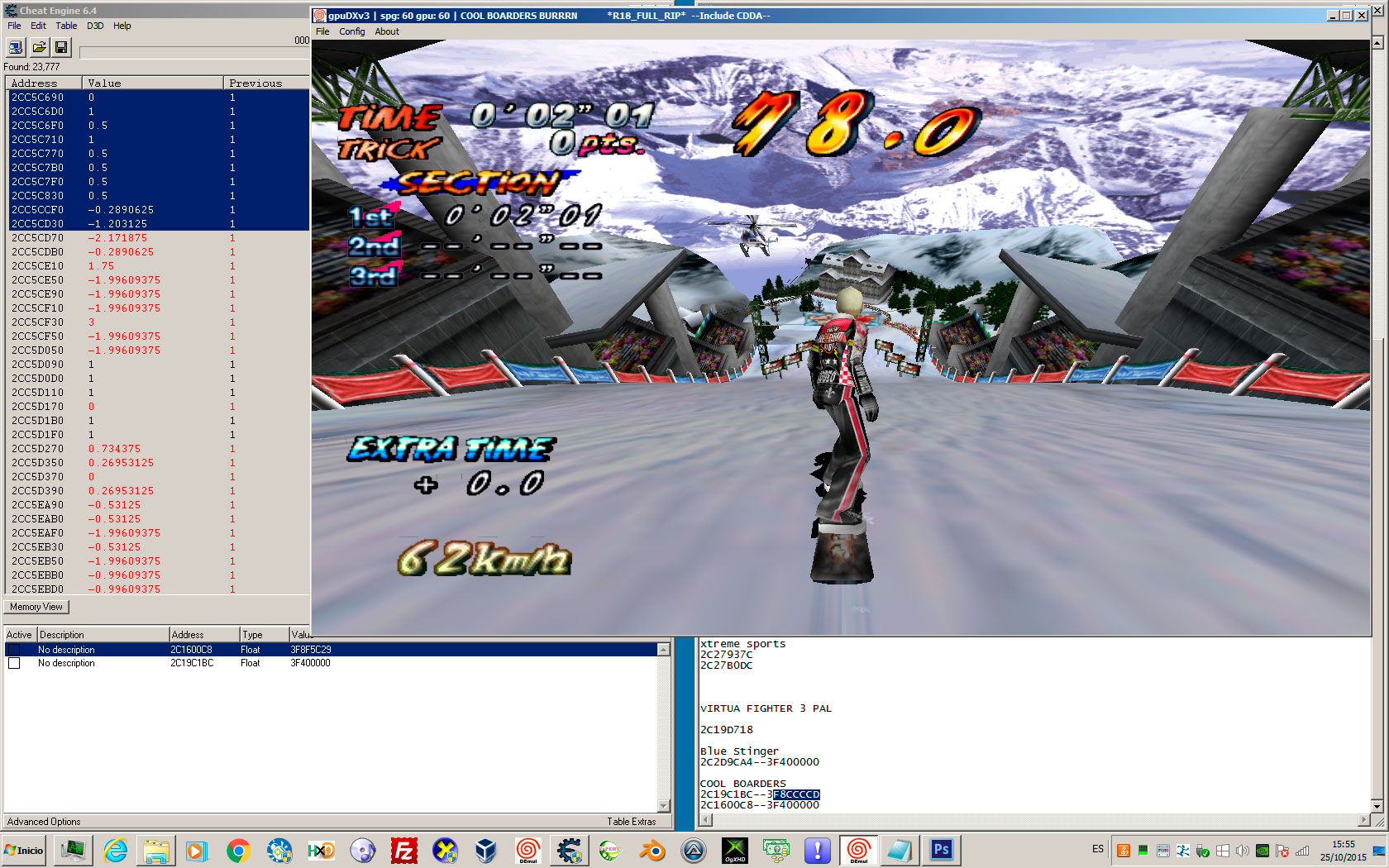Open Cheat Engine Edit menu
Image resolution: width=1389 pixels, height=868 pixels.
tap(38, 26)
